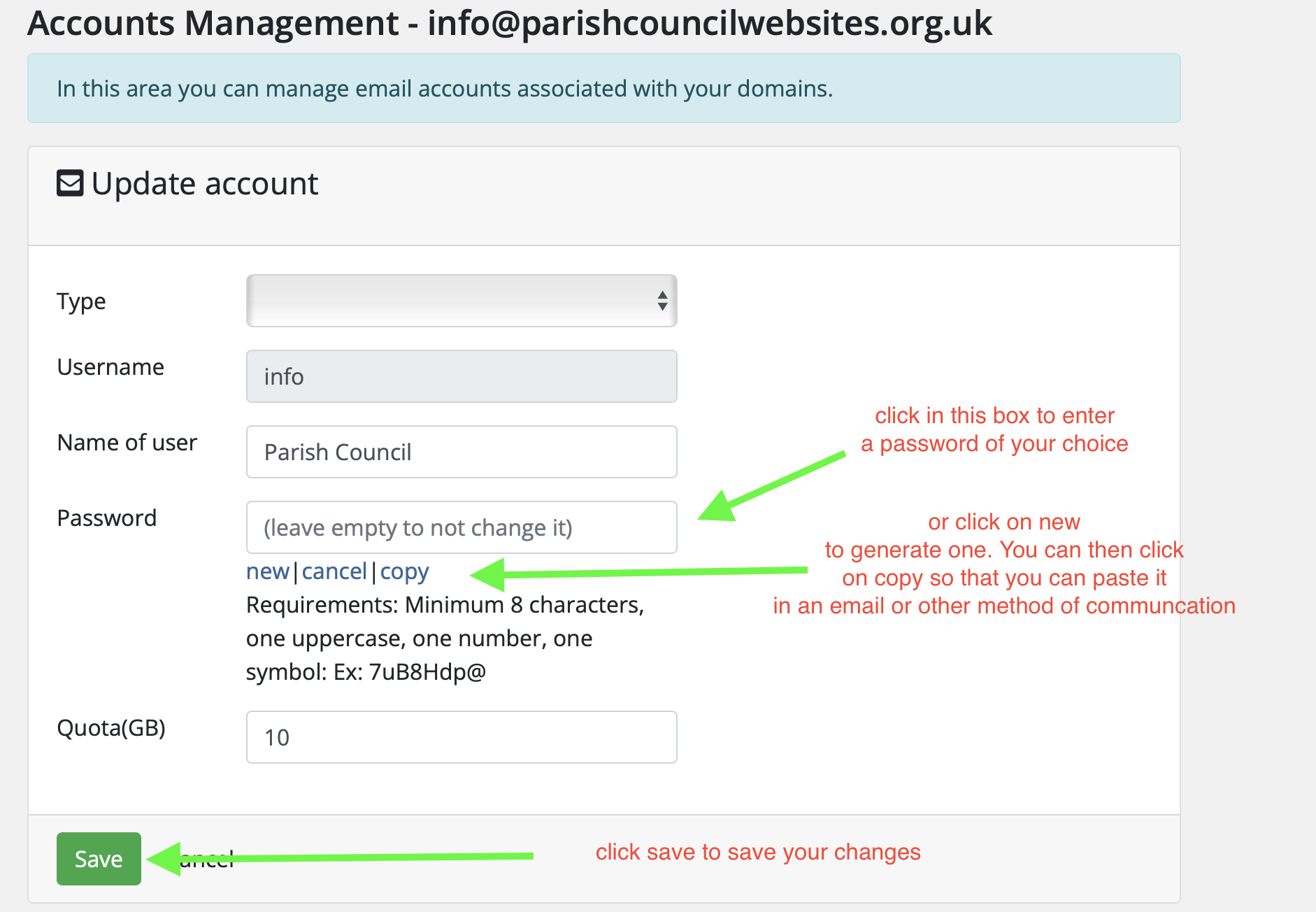
Task: Click the Name of user label
Action: (127, 443)
